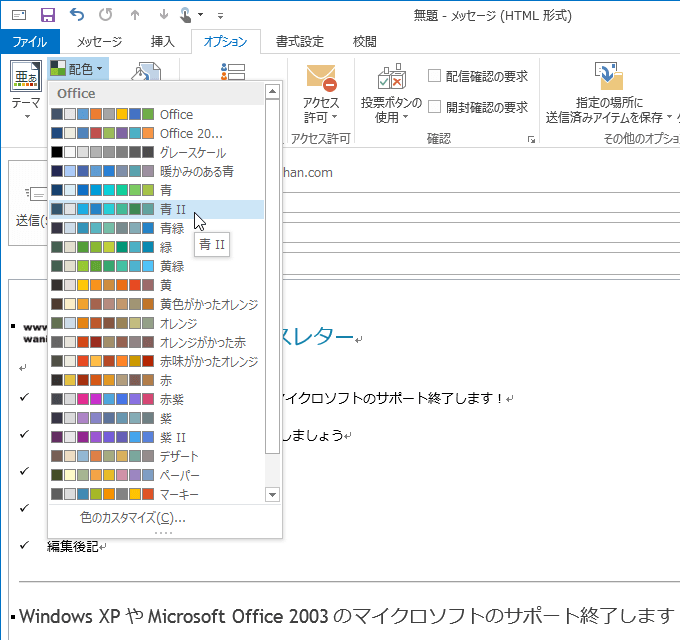The width and height of the screenshot is (680, 640).
Task: Choose the 緑 color scheme
Action: [x=157, y=247]
